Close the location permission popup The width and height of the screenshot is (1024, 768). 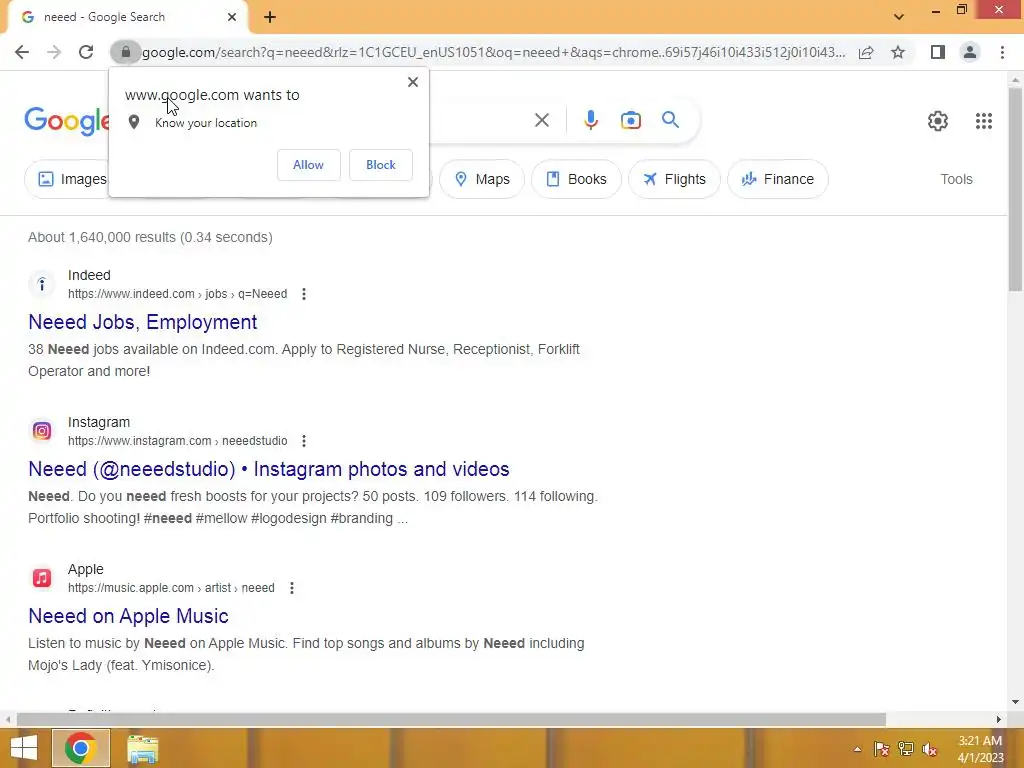(413, 82)
